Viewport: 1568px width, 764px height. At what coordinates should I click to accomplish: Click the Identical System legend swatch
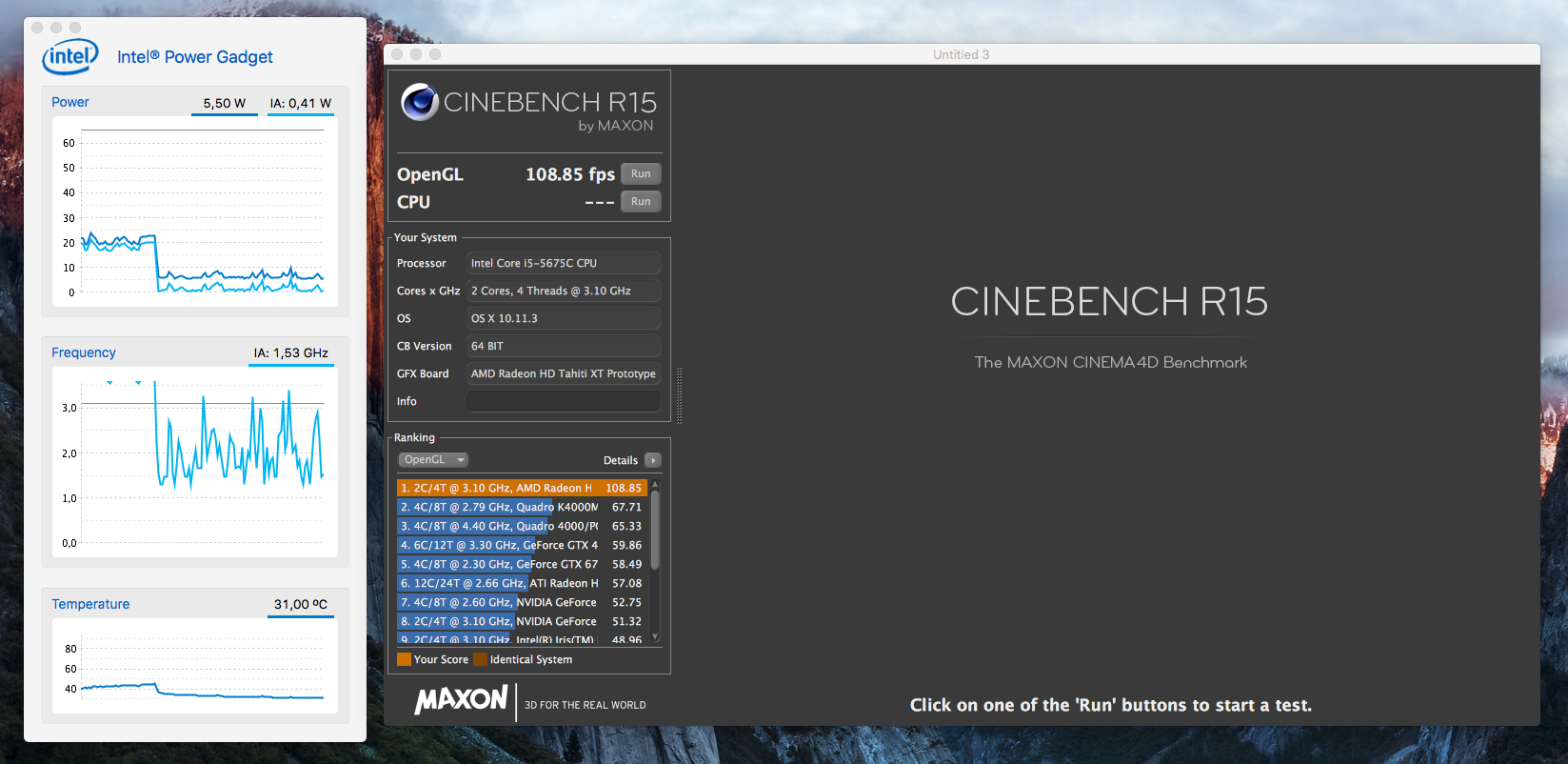480,659
